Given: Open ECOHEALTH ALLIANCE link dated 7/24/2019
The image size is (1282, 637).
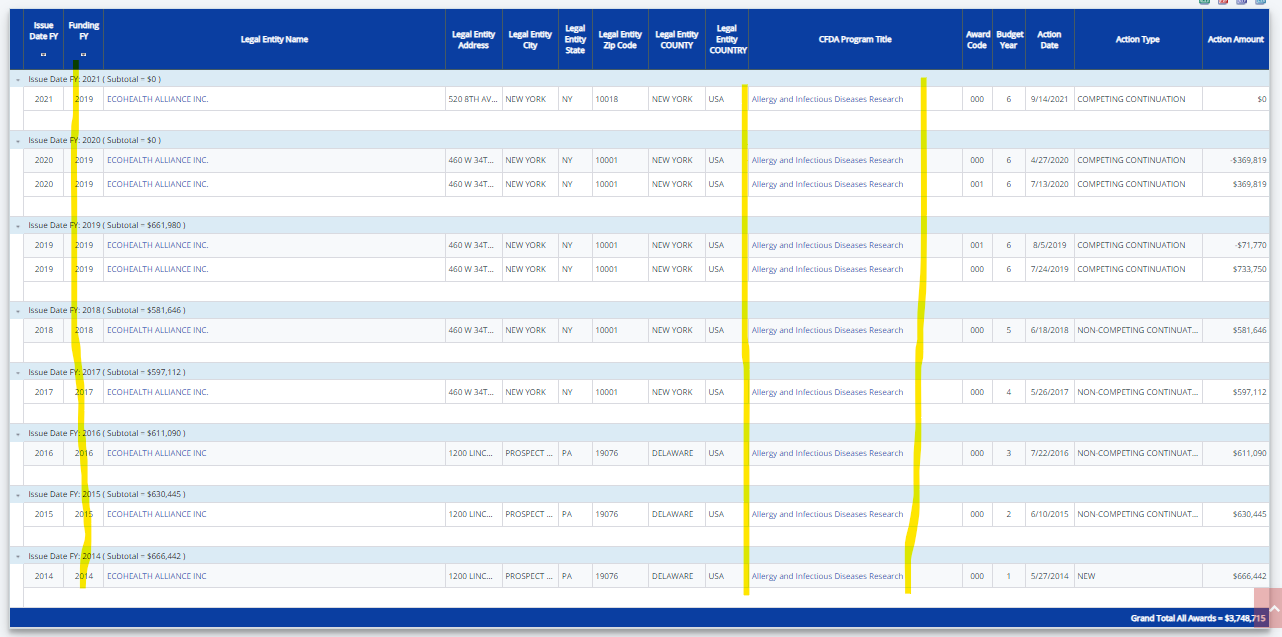Looking at the screenshot, I should pos(158,269).
